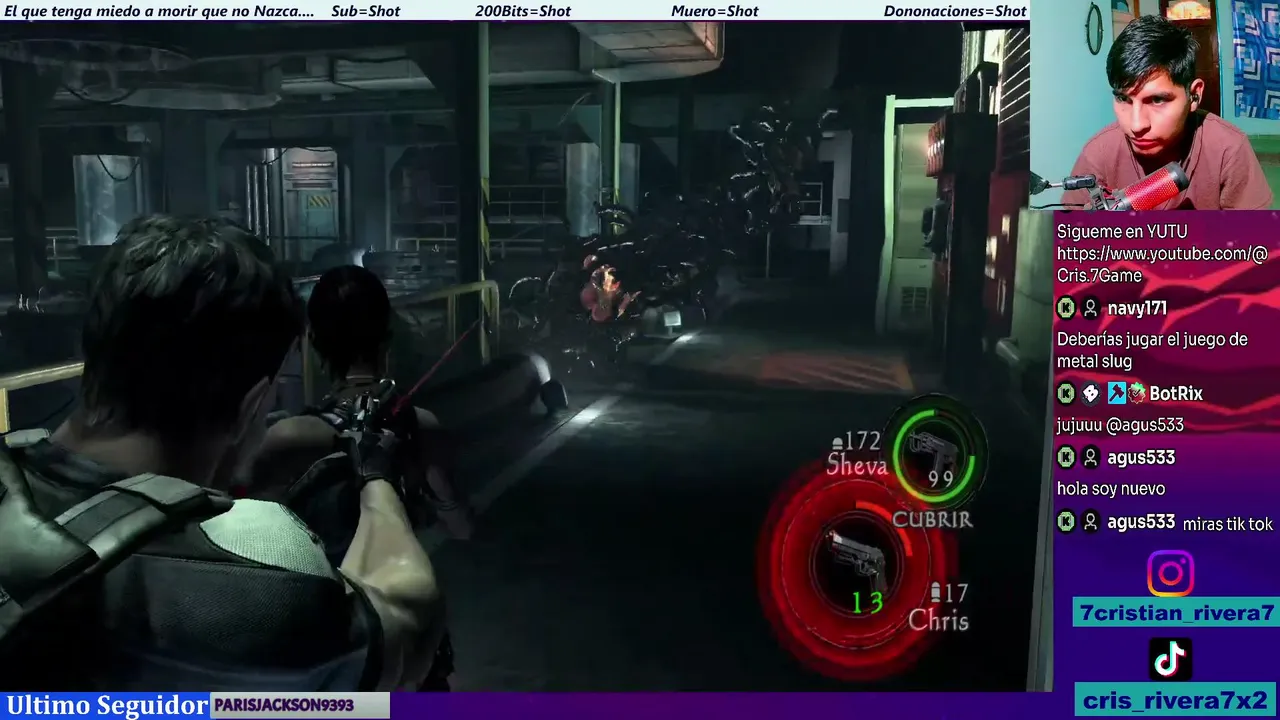The image size is (1280, 720).
Task: Click the Chris player name in HUD
Action: point(938,620)
